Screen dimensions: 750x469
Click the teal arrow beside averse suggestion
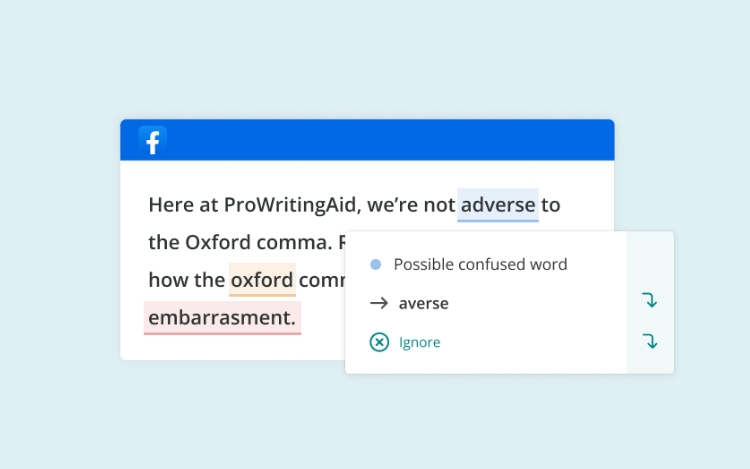(x=650, y=300)
